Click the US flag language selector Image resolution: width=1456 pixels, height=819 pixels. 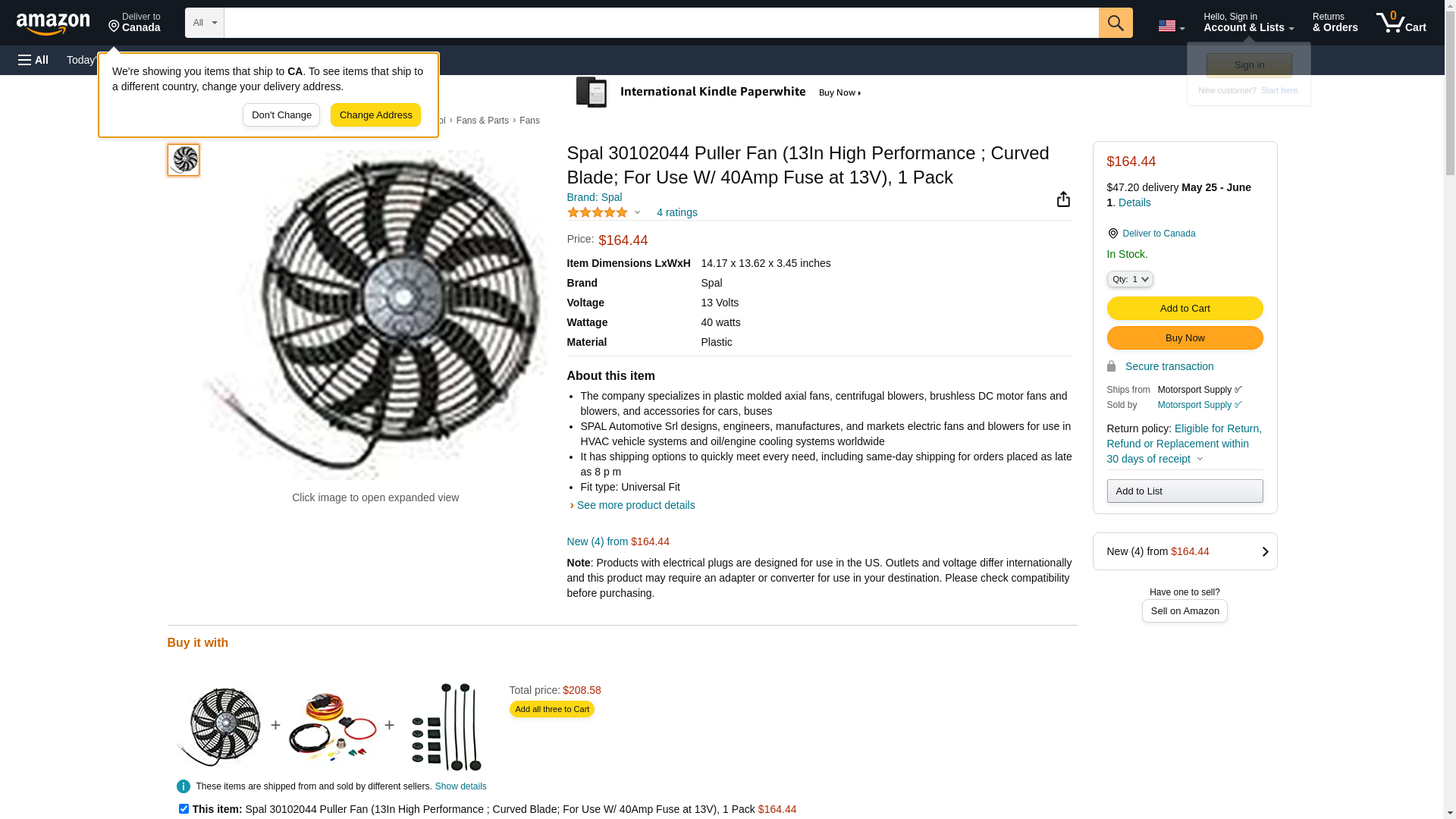[x=1170, y=26]
